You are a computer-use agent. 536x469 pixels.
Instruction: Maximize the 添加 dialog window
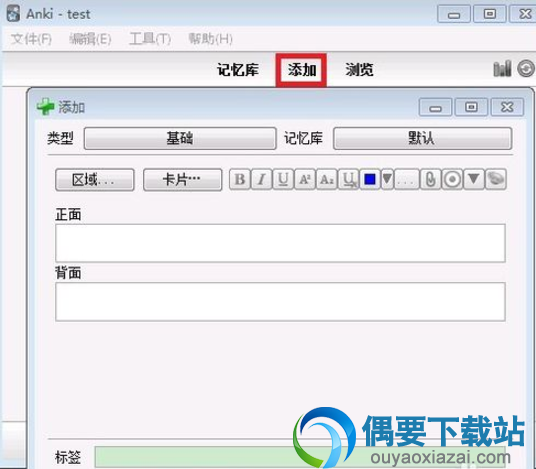(471, 107)
